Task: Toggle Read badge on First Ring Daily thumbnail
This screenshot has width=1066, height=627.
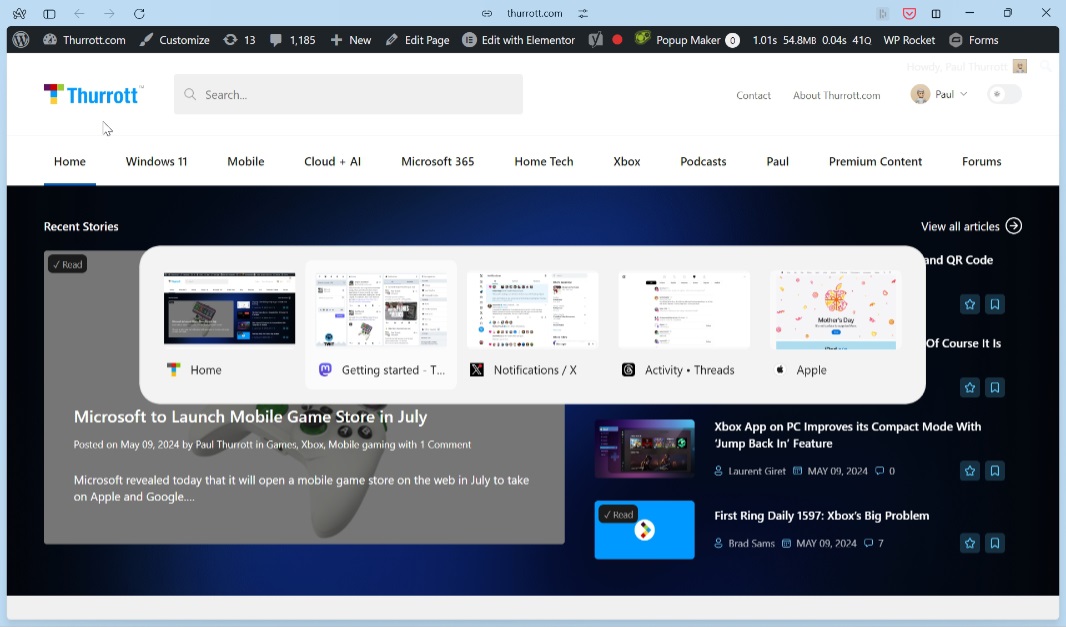Action: [618, 514]
